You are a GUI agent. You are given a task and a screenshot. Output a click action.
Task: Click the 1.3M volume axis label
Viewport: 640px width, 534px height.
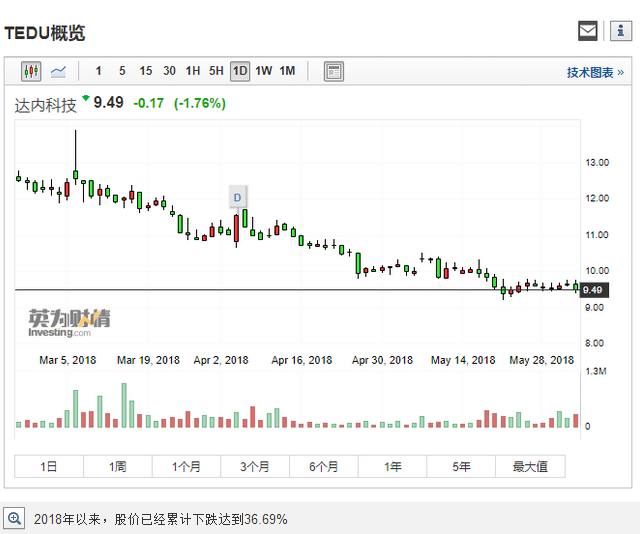coord(596,371)
